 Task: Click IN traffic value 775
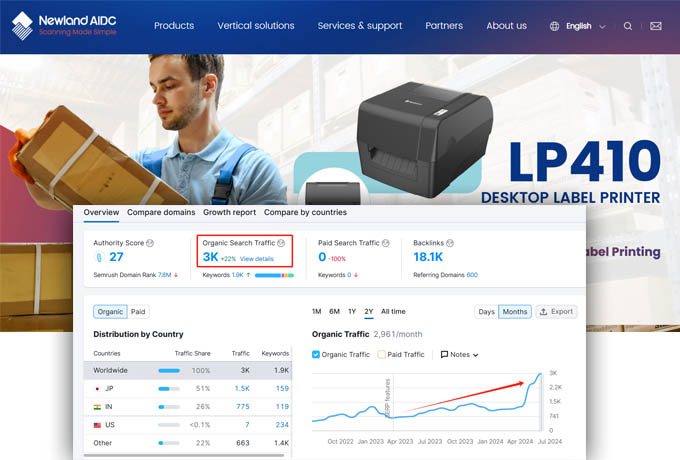click(x=243, y=407)
